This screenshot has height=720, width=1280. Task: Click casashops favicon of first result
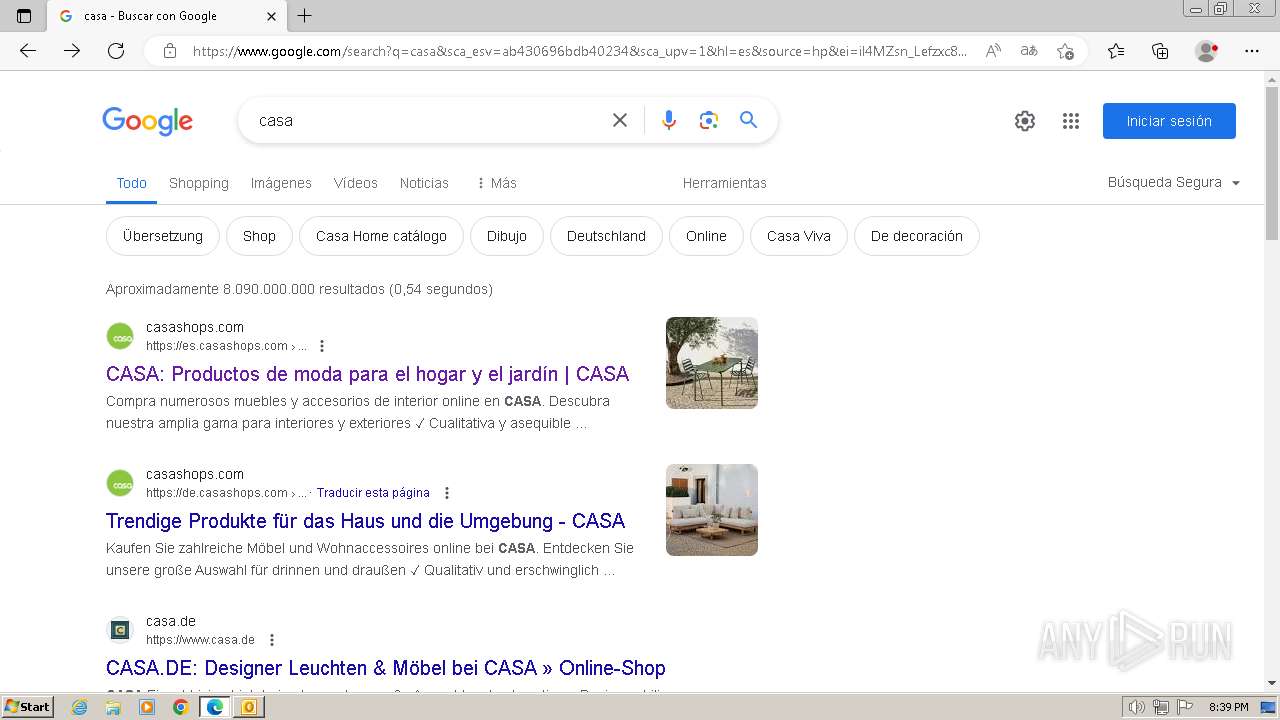(120, 336)
